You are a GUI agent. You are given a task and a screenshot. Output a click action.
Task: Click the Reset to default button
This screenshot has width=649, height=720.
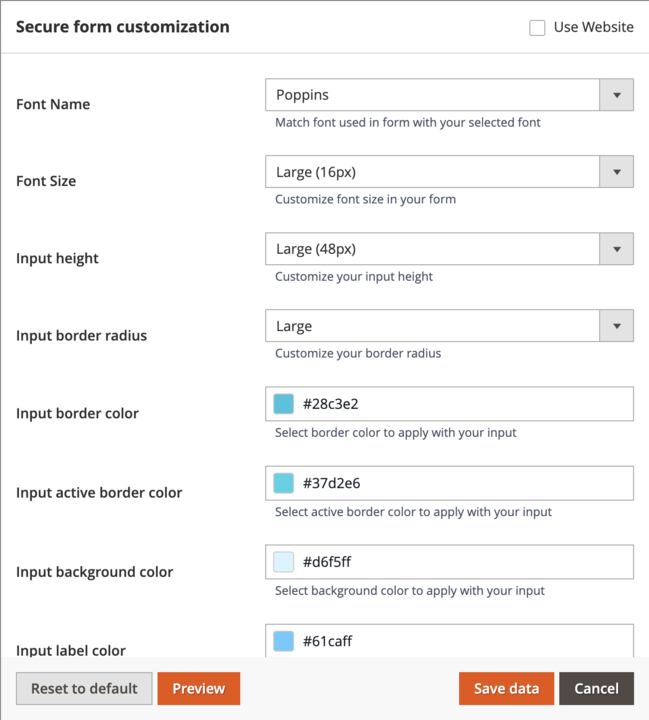pyautogui.click(x=84, y=689)
